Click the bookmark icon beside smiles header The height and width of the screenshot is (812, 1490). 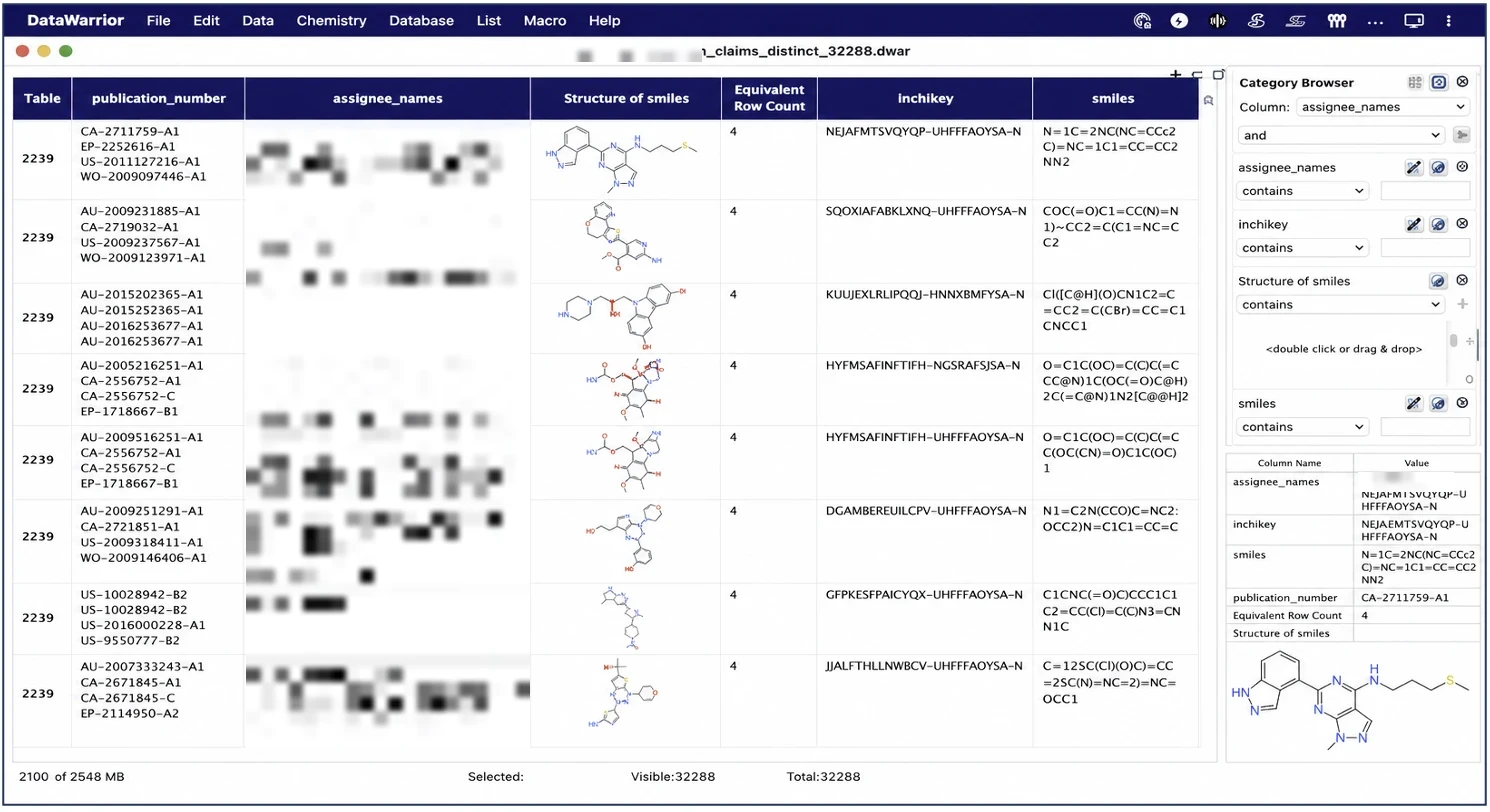pos(1209,100)
